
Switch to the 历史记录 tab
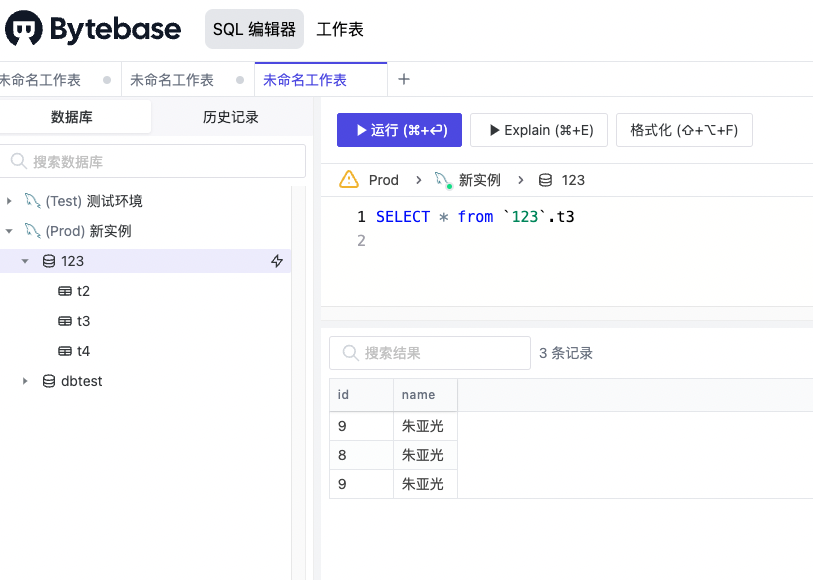tap(230, 117)
